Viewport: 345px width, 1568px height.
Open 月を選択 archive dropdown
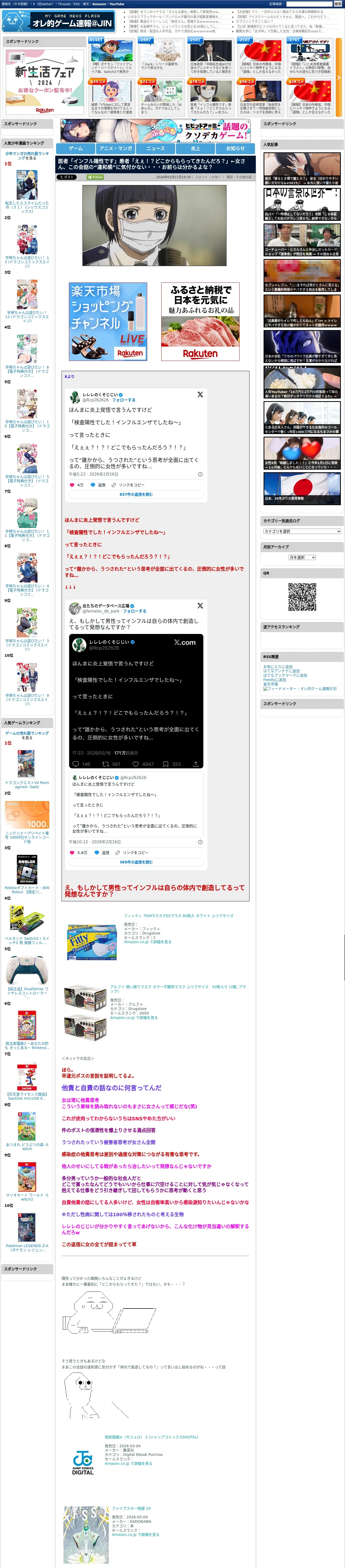tap(302, 558)
